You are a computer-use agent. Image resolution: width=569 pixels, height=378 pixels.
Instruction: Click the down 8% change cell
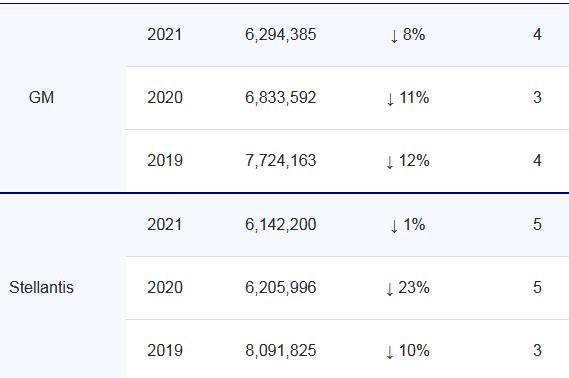coord(408,34)
